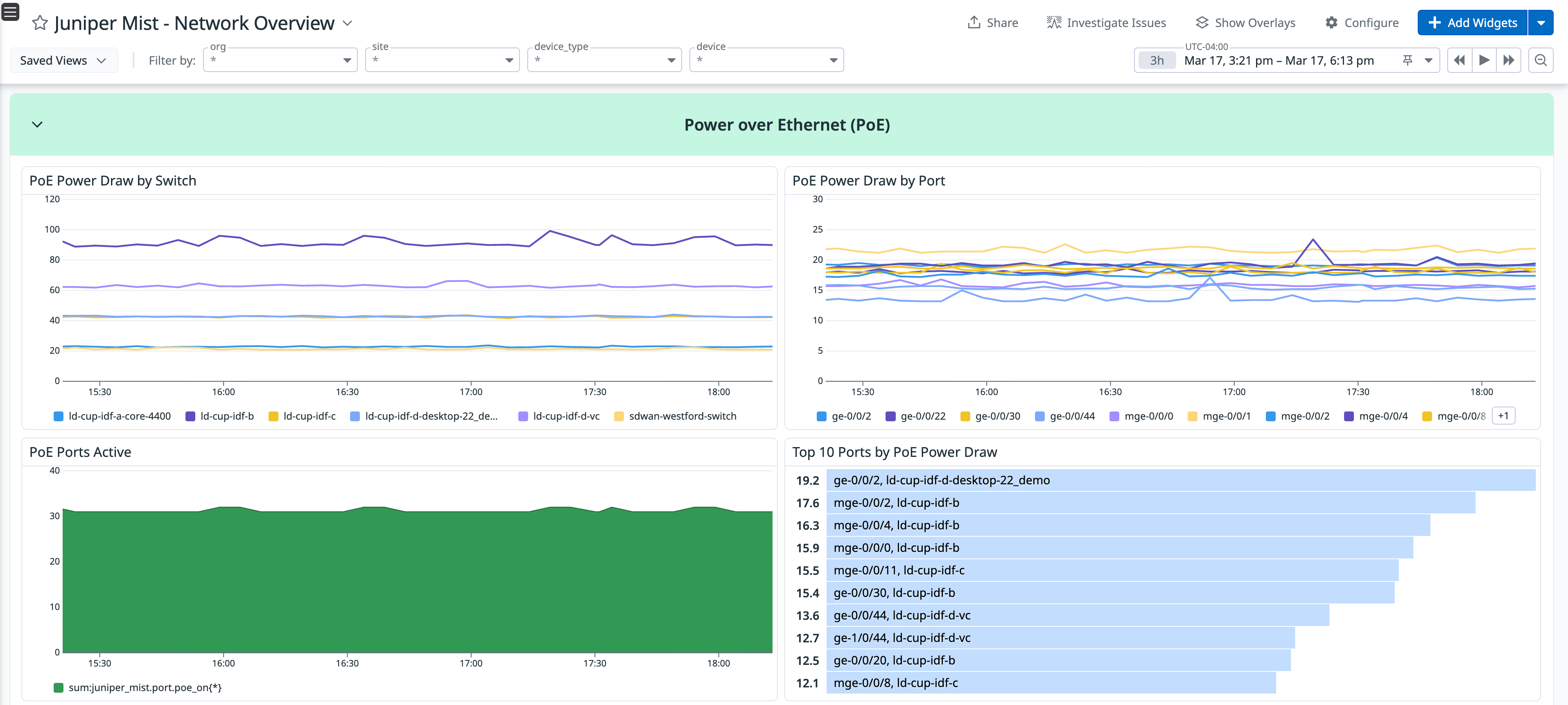The width and height of the screenshot is (1568, 705).
Task: Open the dashboard title menu
Action: [348, 23]
